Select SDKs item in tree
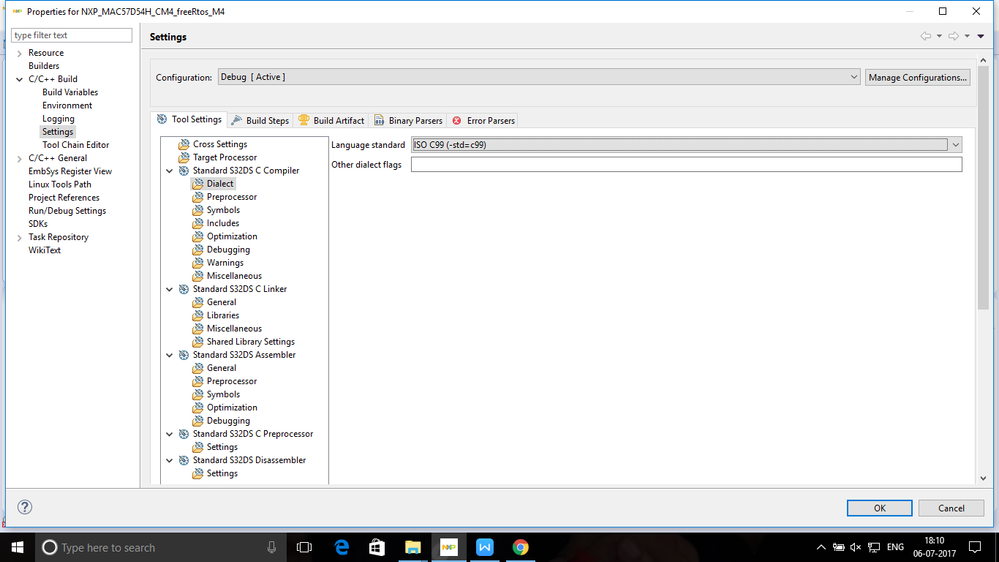 [38, 224]
